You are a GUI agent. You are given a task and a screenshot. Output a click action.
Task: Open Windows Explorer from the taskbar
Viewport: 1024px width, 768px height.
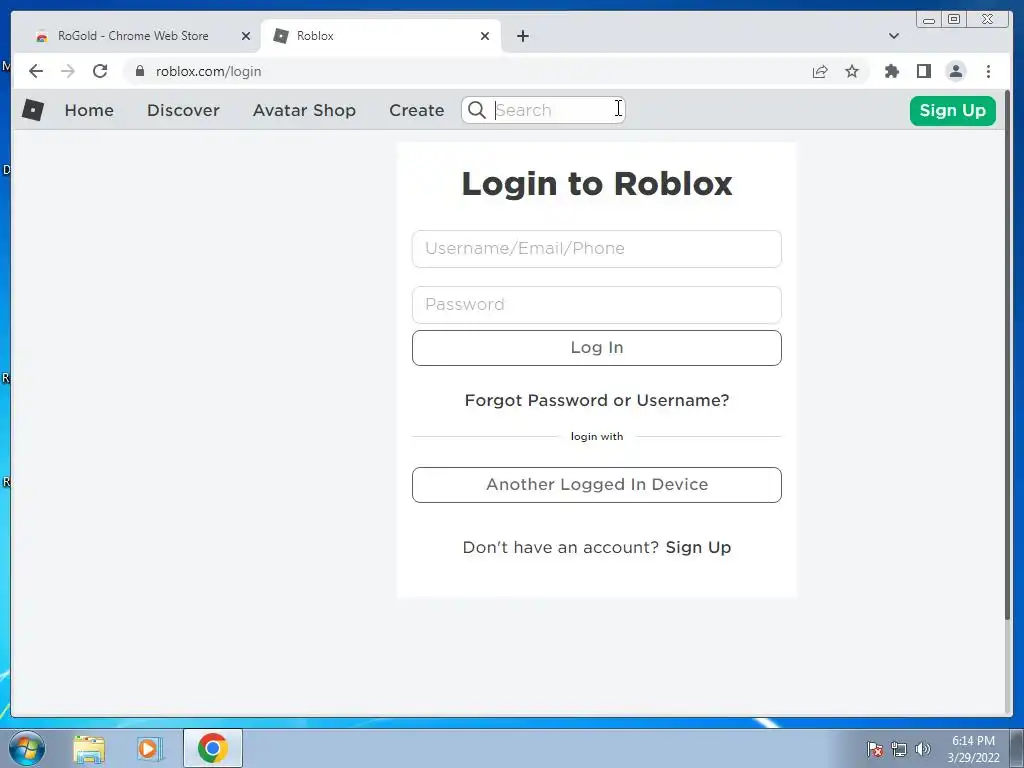coord(89,748)
